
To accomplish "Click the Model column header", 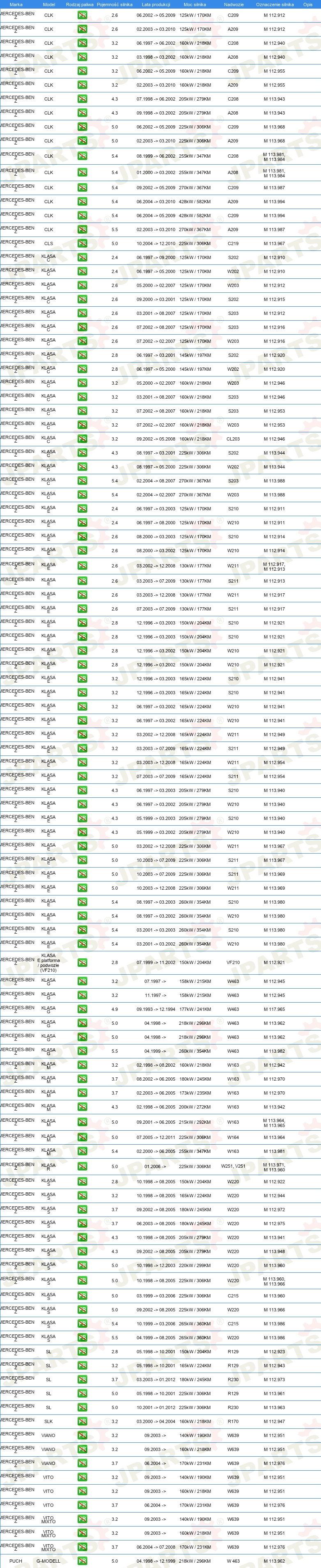I will (49, 4).
